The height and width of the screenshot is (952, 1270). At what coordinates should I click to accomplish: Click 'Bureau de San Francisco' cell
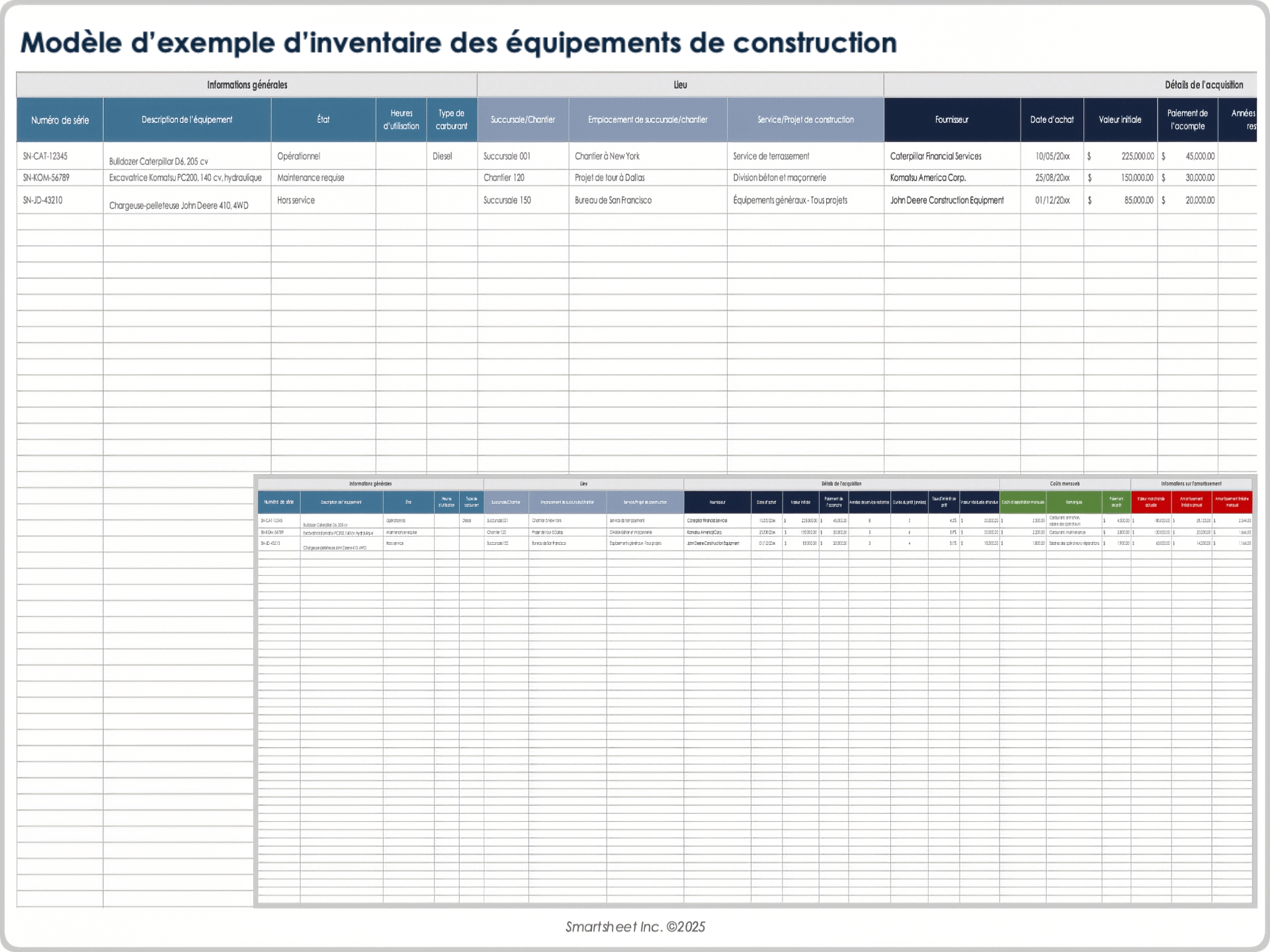(x=648, y=200)
